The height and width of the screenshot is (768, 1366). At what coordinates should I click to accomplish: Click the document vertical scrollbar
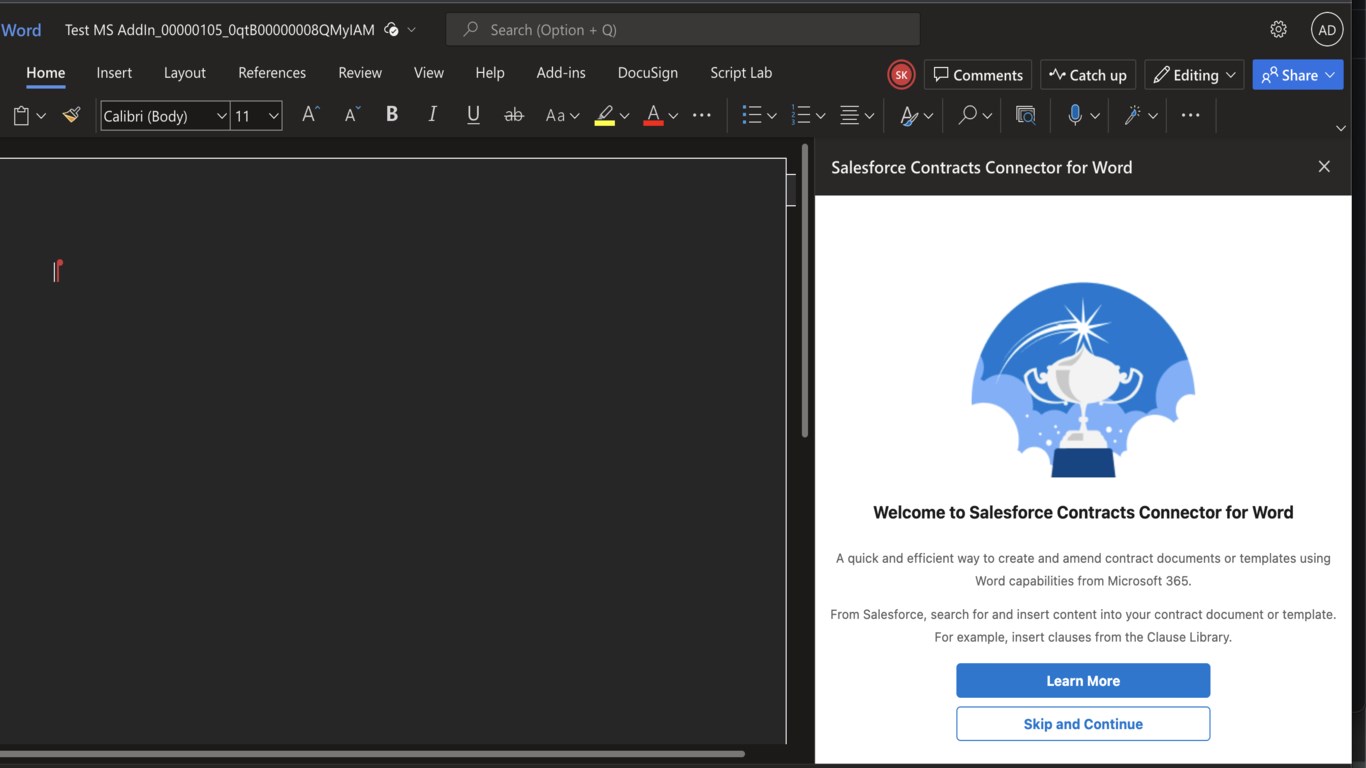click(805, 292)
